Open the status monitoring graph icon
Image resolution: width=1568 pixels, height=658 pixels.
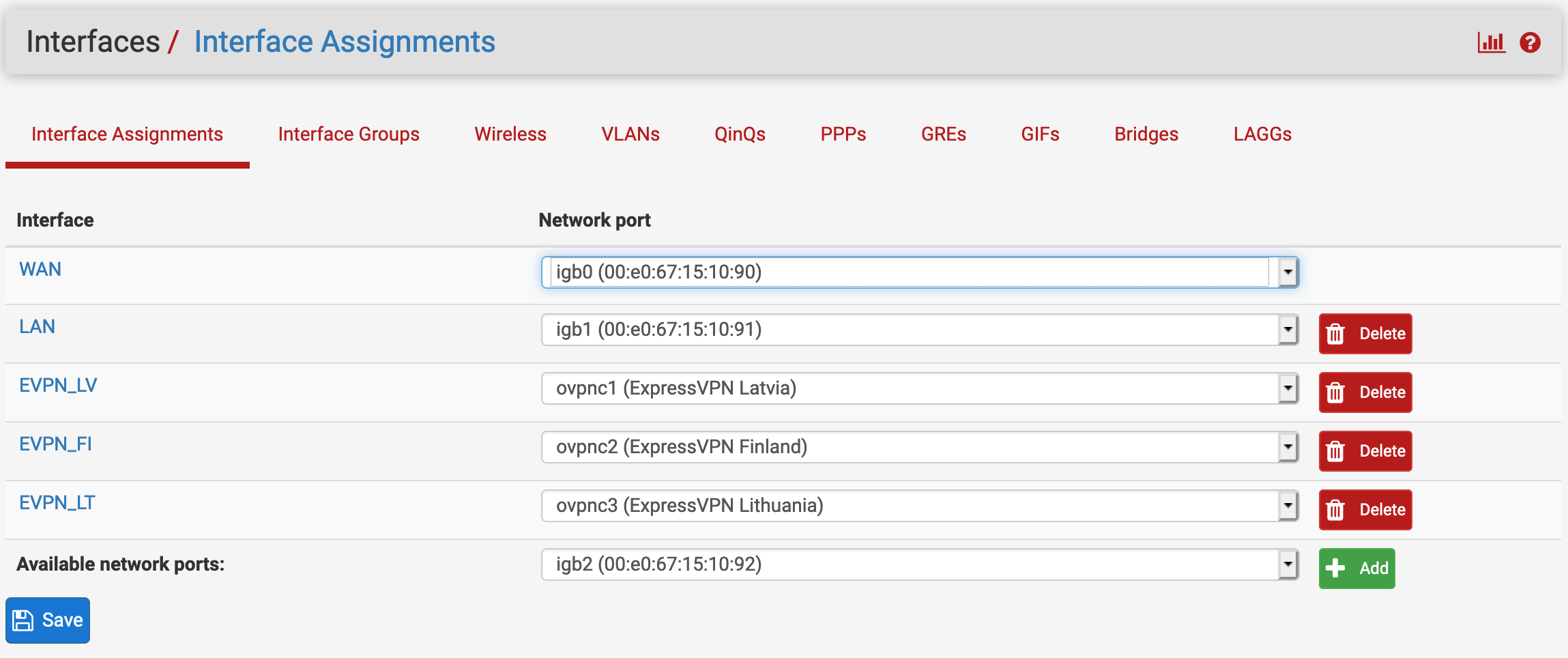(x=1490, y=42)
